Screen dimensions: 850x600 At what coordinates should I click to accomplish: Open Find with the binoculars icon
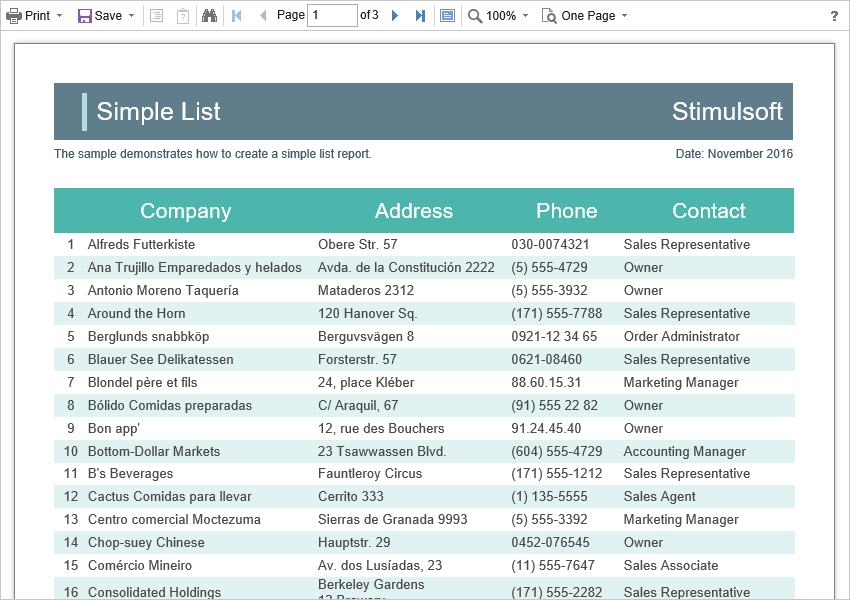click(x=209, y=16)
